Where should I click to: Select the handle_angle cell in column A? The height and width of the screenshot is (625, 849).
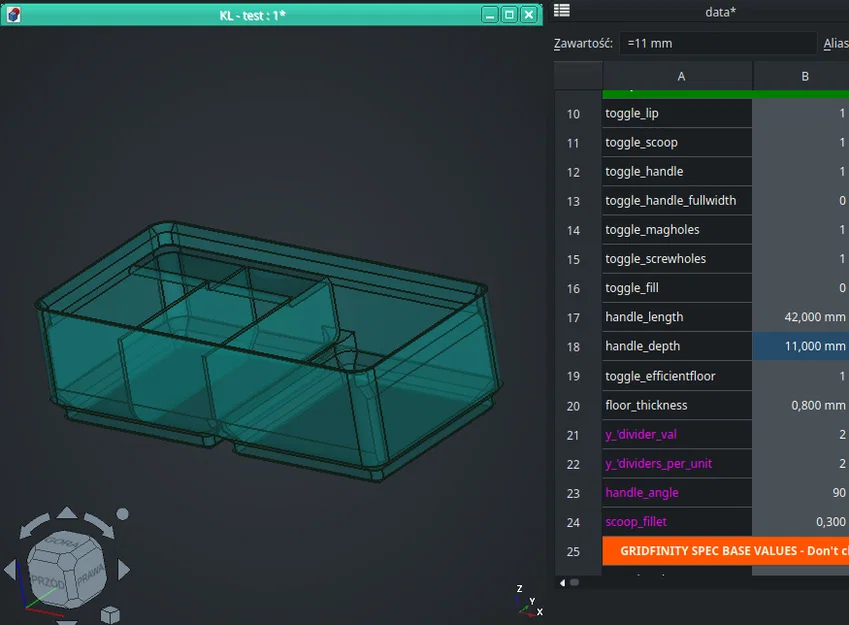[x=640, y=492]
